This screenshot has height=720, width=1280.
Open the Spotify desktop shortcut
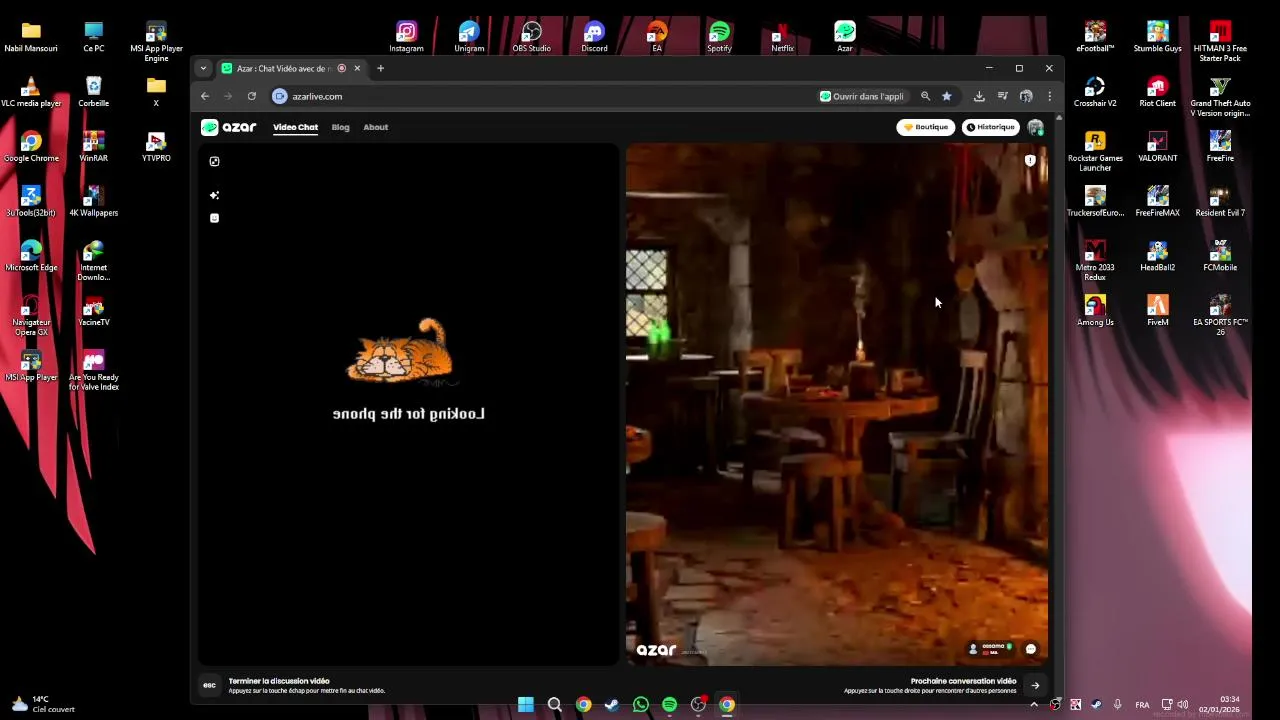point(719,37)
